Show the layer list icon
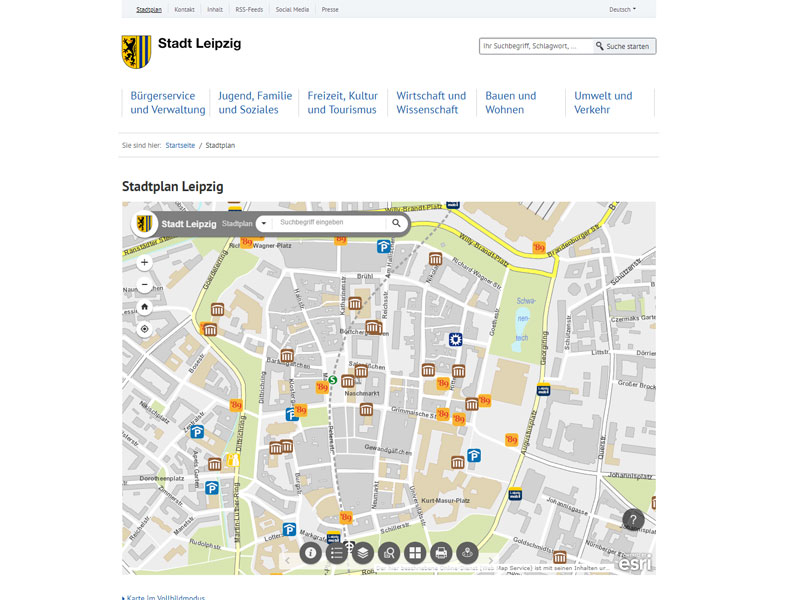Viewport: 800px width, 600px height. 364,553
